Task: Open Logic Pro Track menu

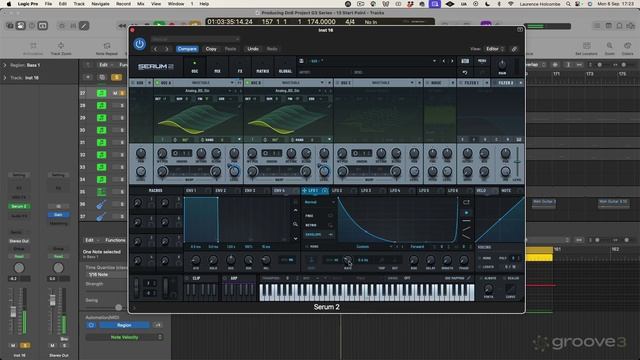Action: click(79, 4)
